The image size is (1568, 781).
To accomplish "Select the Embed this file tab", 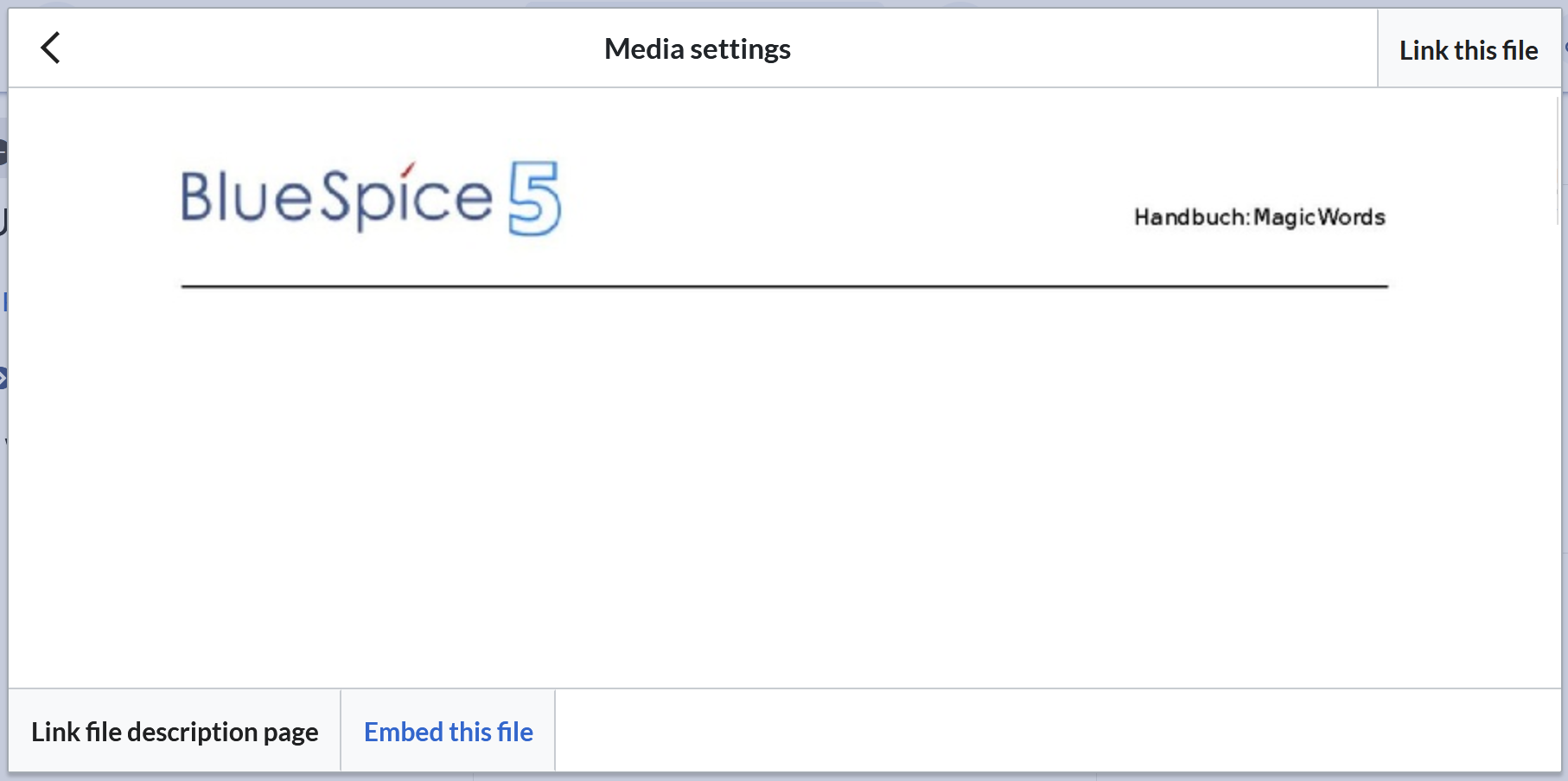I will [x=448, y=732].
